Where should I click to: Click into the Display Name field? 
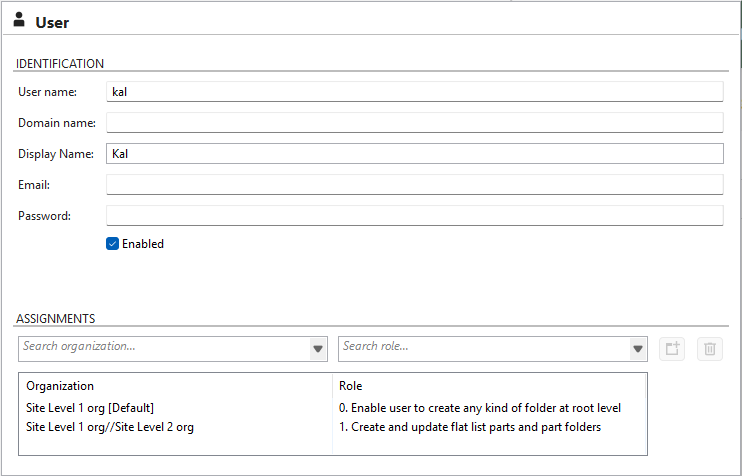(x=414, y=154)
